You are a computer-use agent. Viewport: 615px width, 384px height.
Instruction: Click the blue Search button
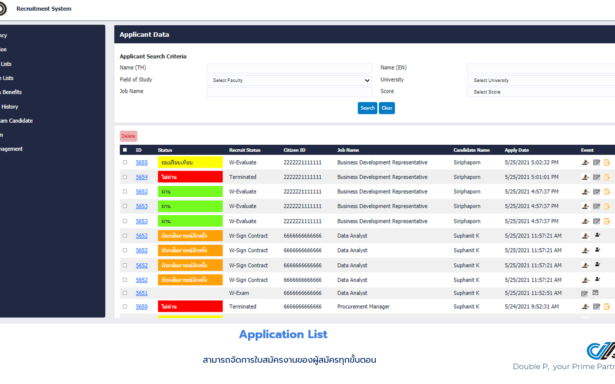368,108
